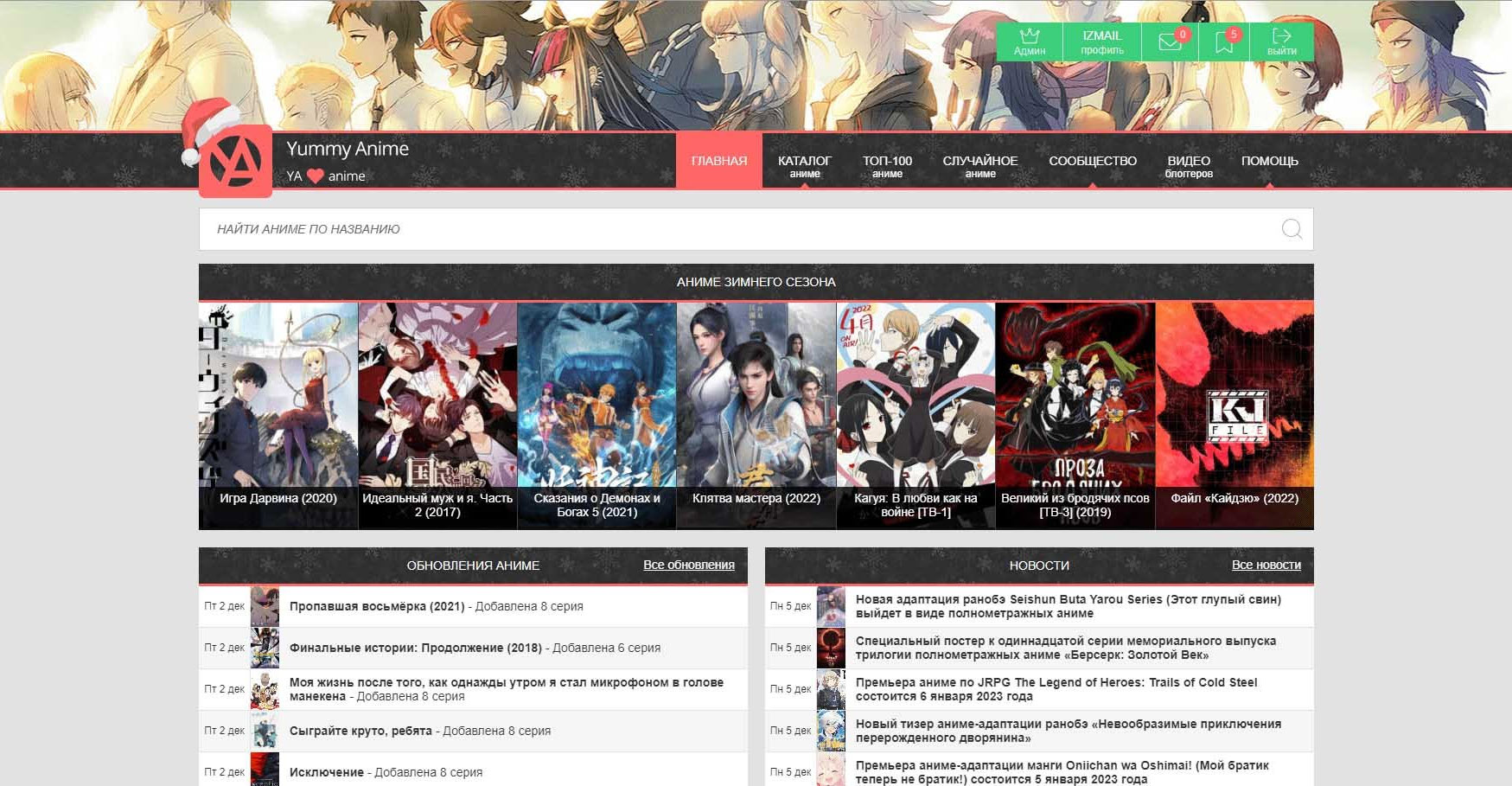Switch to the Главная tab
Screen dimensions: 1512x786
tap(718, 162)
